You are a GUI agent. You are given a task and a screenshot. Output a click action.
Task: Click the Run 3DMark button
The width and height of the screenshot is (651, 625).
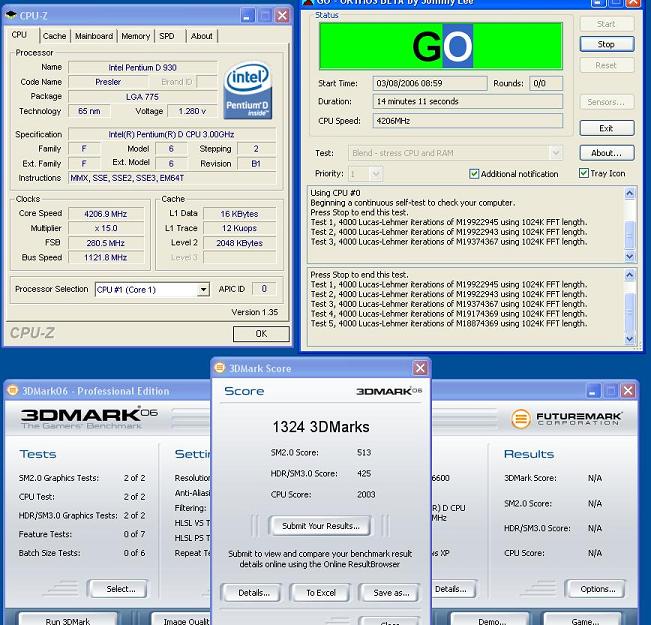click(68, 620)
